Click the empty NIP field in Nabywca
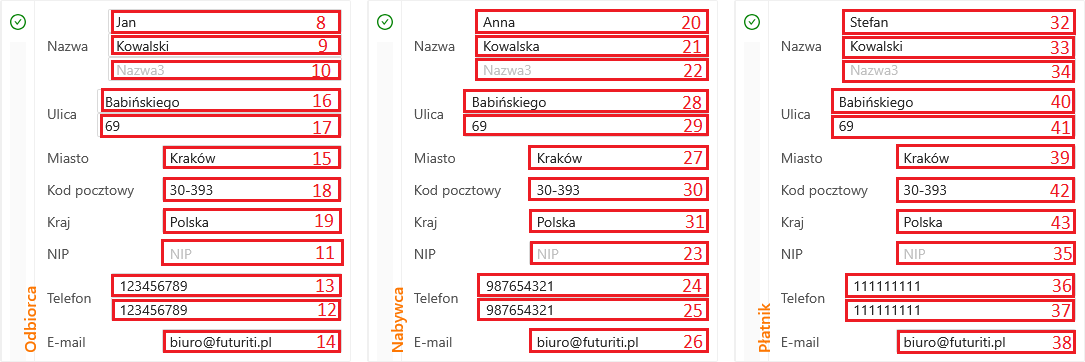 pyautogui.click(x=619, y=254)
